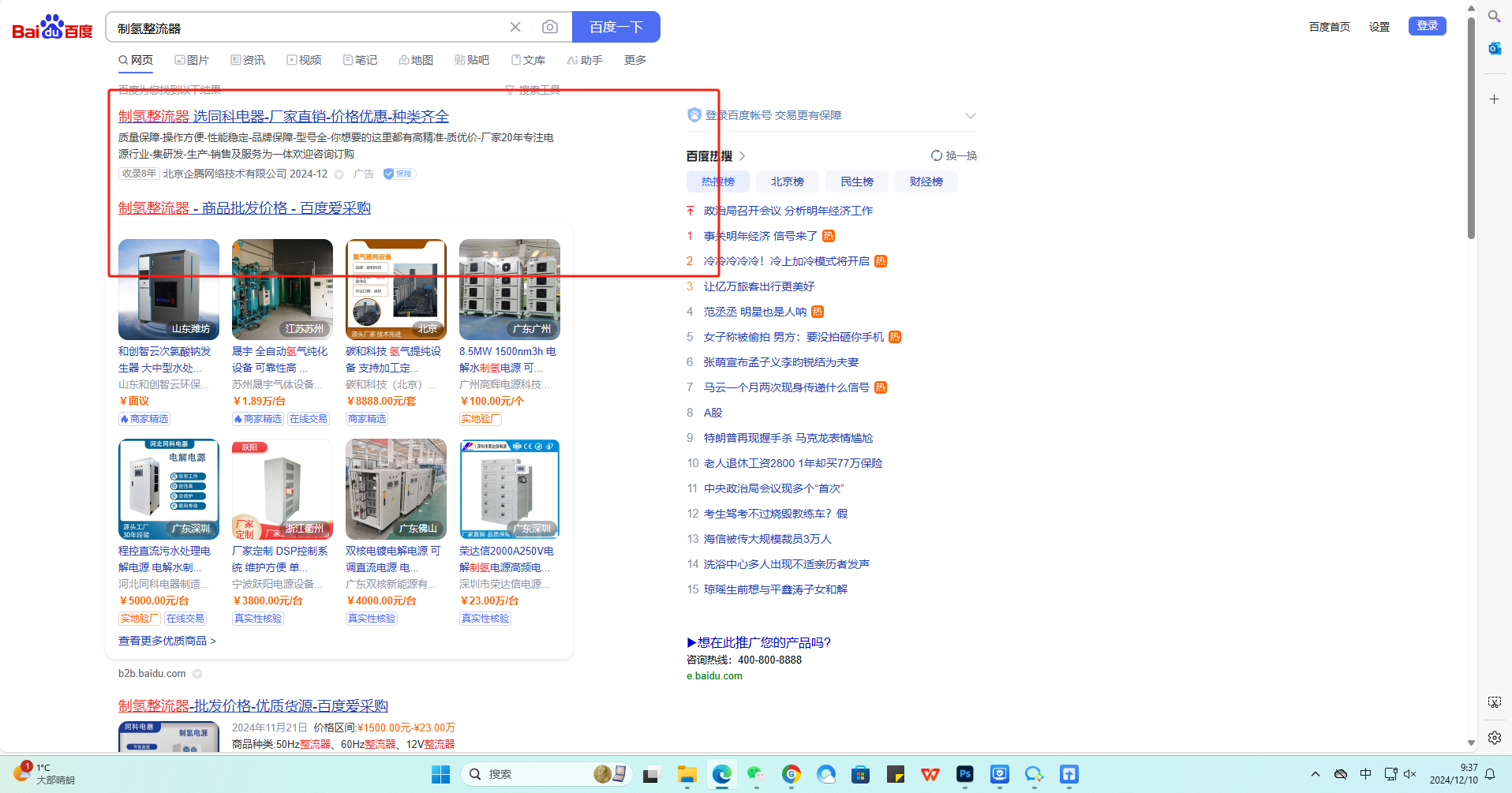Open the notification bell in the tray
This screenshot has width=1512, height=793.
point(1491,774)
